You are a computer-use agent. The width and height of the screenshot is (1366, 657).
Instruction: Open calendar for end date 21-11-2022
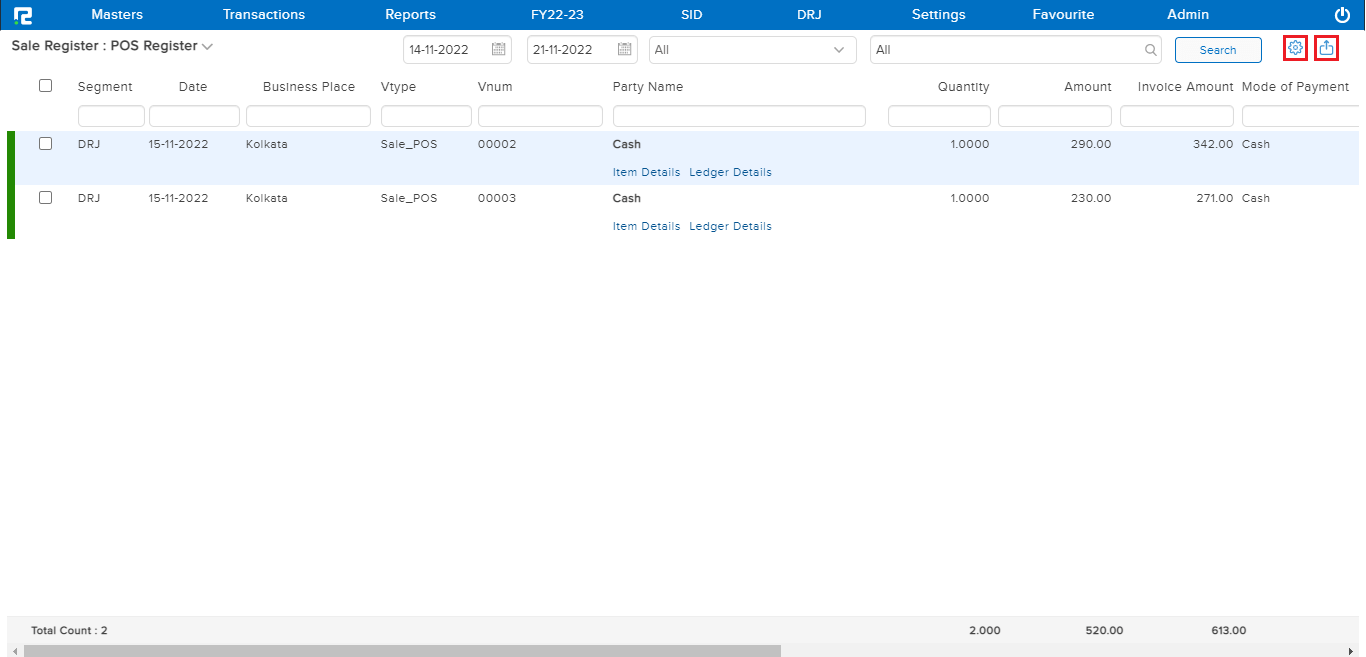coord(624,50)
